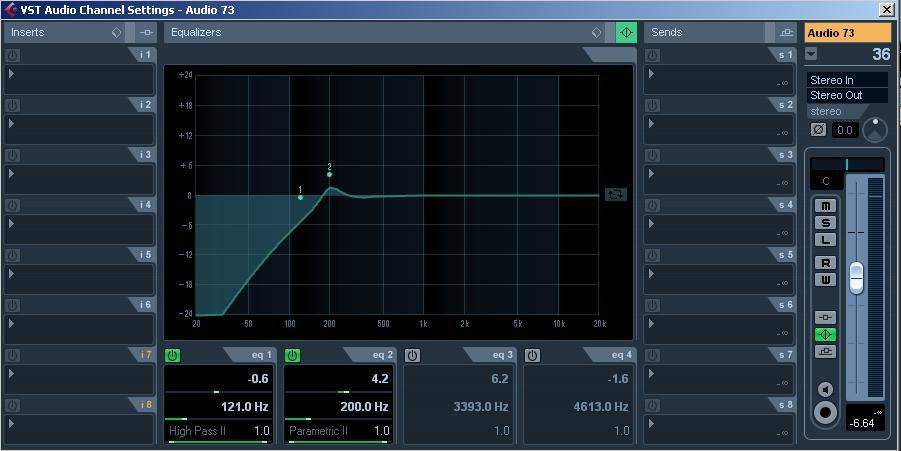Click the Inserts section header
901x451 pixels.
(x=28, y=32)
